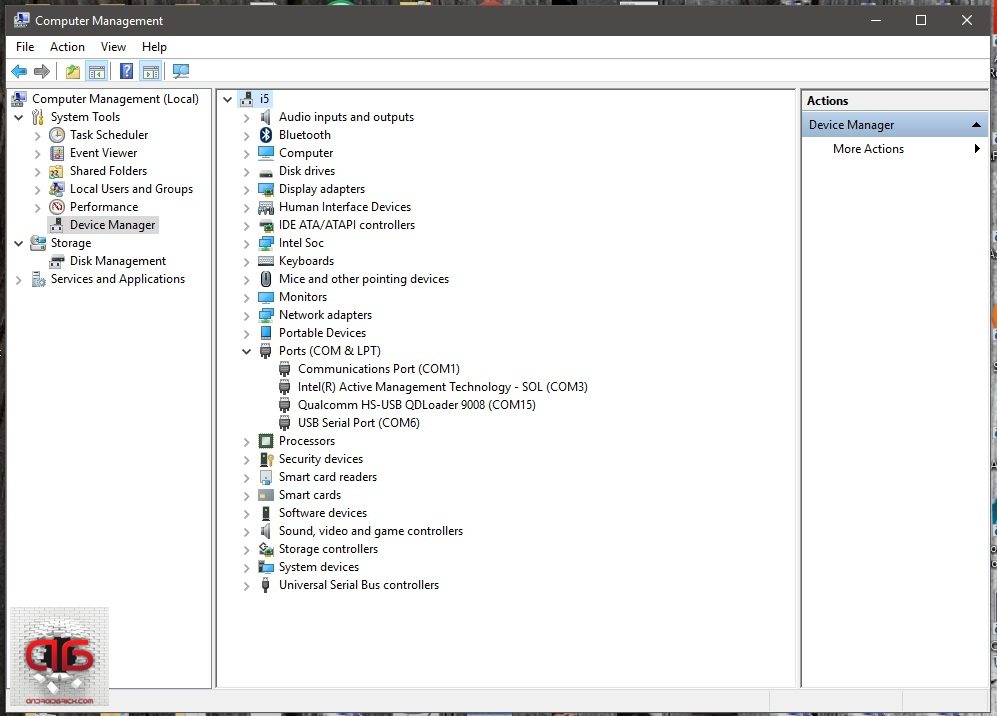Collapse the Device Manager actions section header
997x716 pixels.
(x=975, y=125)
